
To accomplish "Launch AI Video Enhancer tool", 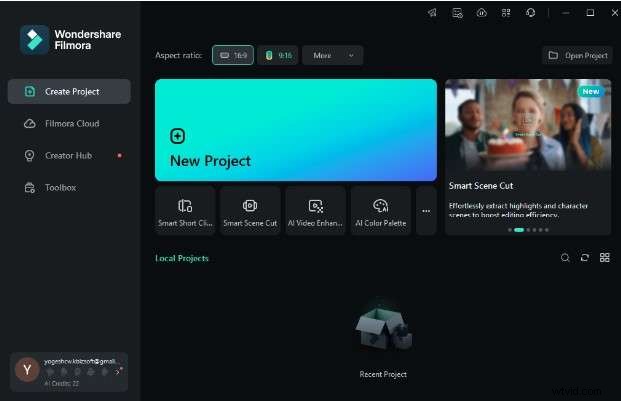I will click(x=315, y=211).
